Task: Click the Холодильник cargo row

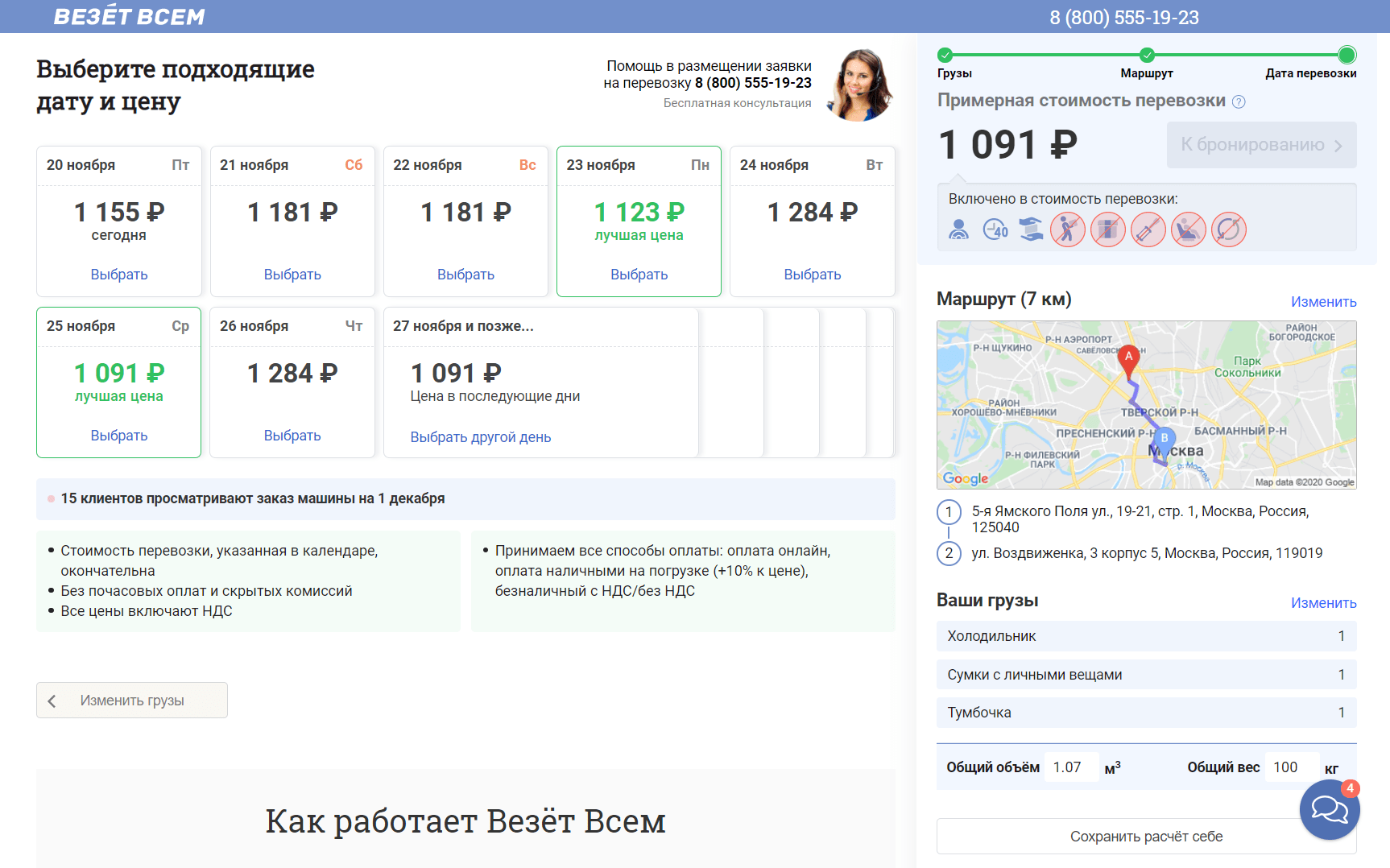Action: tap(1146, 636)
